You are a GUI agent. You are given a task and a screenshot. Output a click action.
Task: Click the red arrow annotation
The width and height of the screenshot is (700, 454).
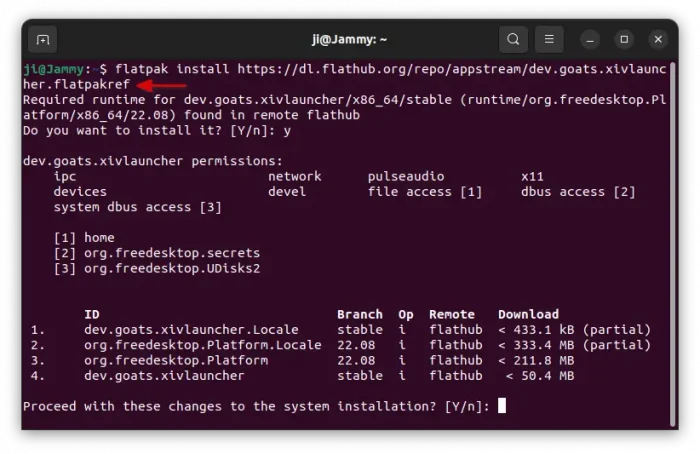coord(163,85)
